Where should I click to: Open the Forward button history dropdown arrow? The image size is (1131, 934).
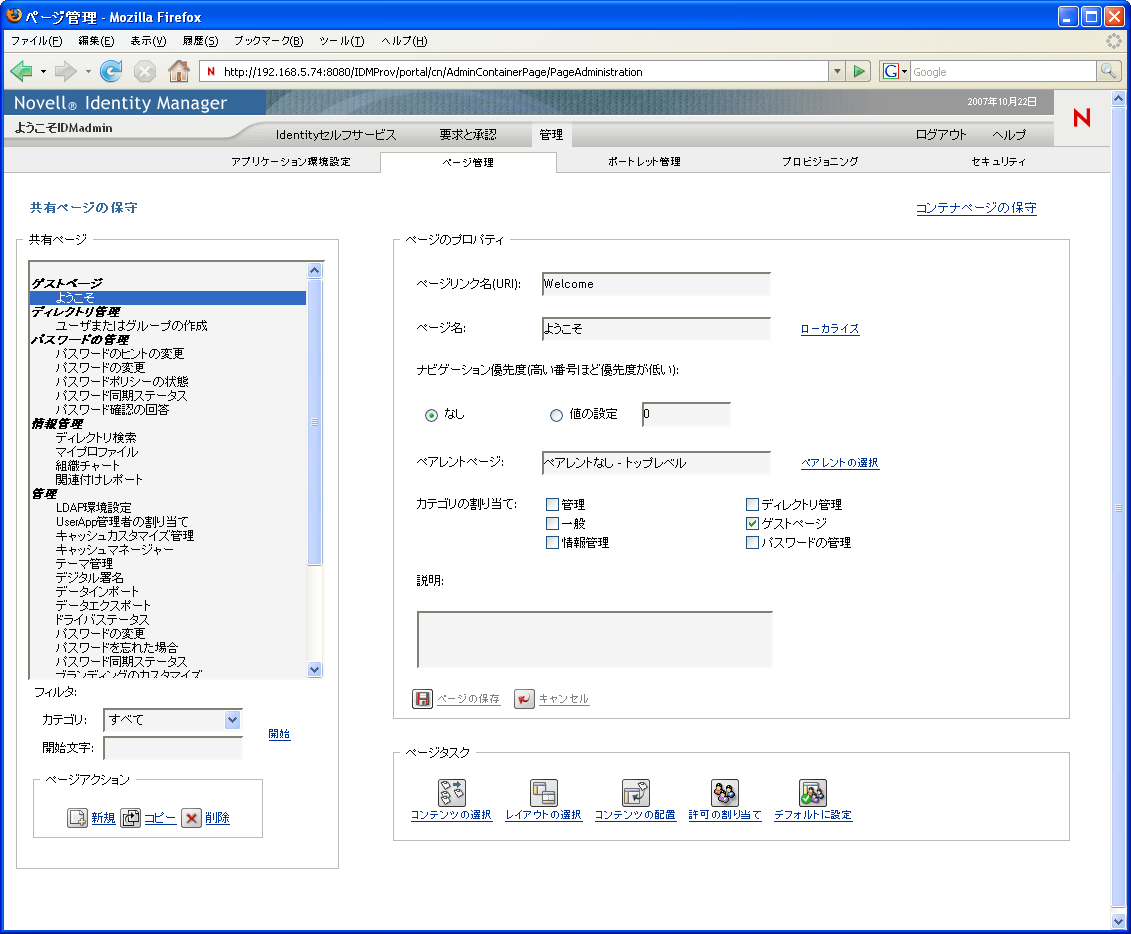pos(88,71)
